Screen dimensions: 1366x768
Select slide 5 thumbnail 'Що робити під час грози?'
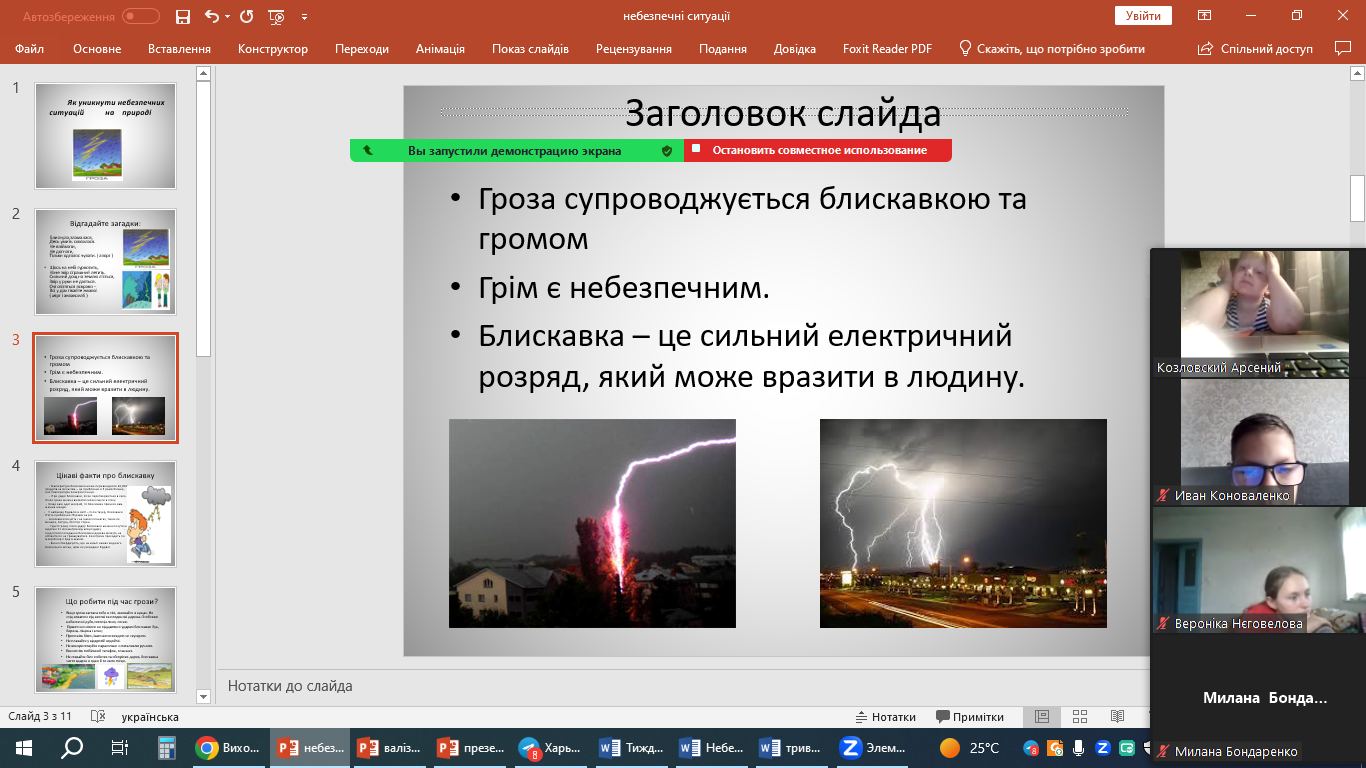pos(105,639)
